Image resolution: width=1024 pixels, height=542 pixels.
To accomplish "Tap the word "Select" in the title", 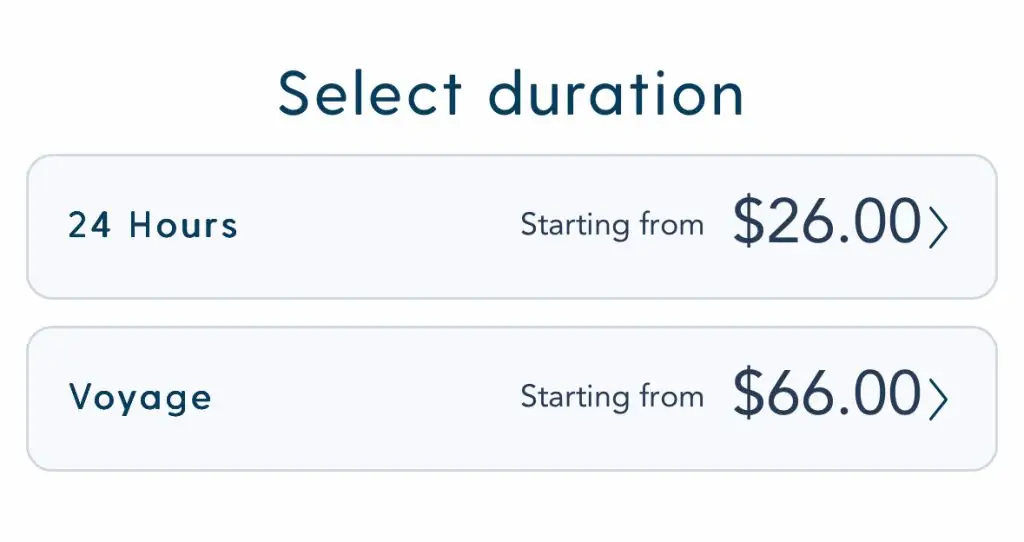I will click(370, 94).
